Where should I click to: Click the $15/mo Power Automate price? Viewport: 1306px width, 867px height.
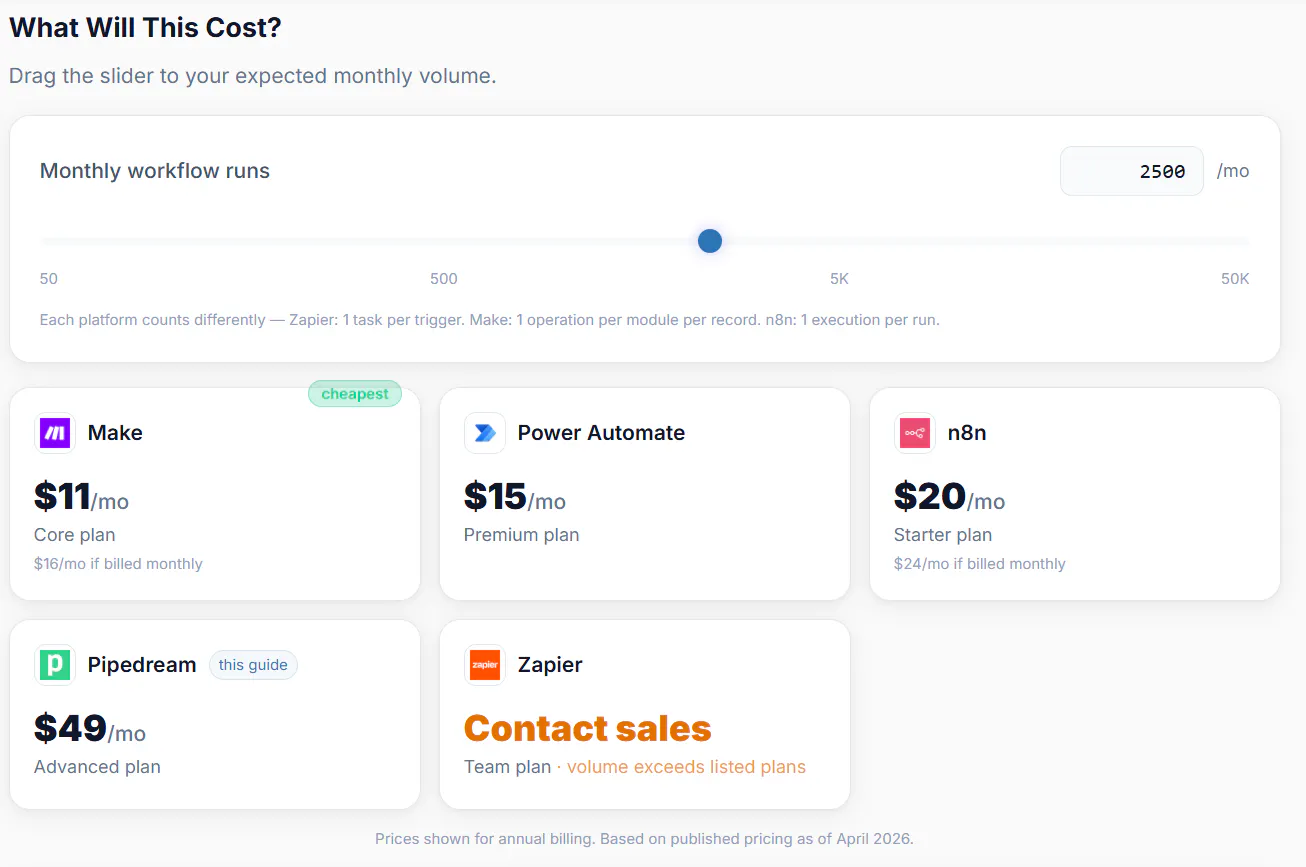pyautogui.click(x=515, y=497)
